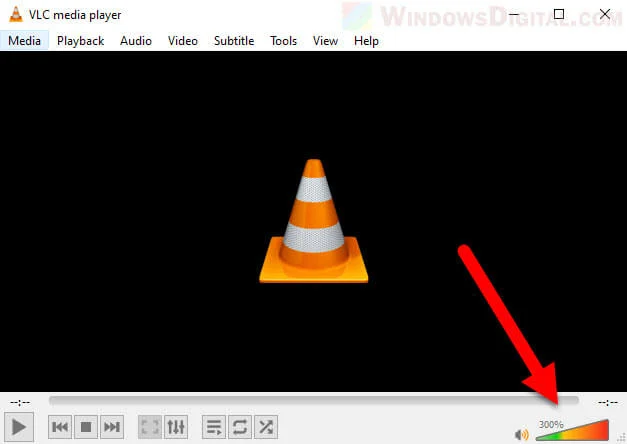Click the elapsed time label at left
The width and height of the screenshot is (627, 444).
point(20,402)
